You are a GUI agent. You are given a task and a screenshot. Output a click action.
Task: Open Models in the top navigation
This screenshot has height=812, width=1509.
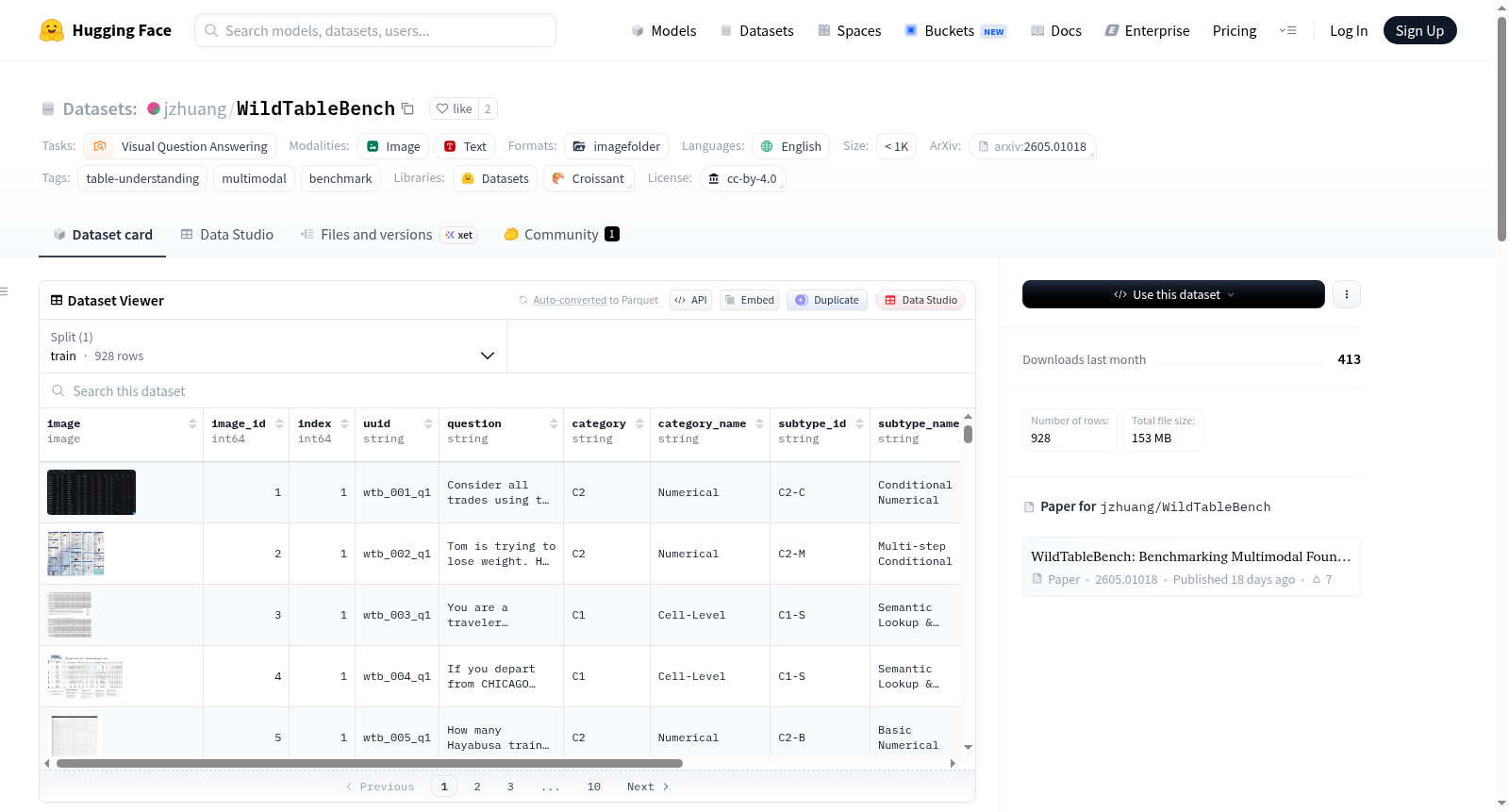pyautogui.click(x=663, y=30)
